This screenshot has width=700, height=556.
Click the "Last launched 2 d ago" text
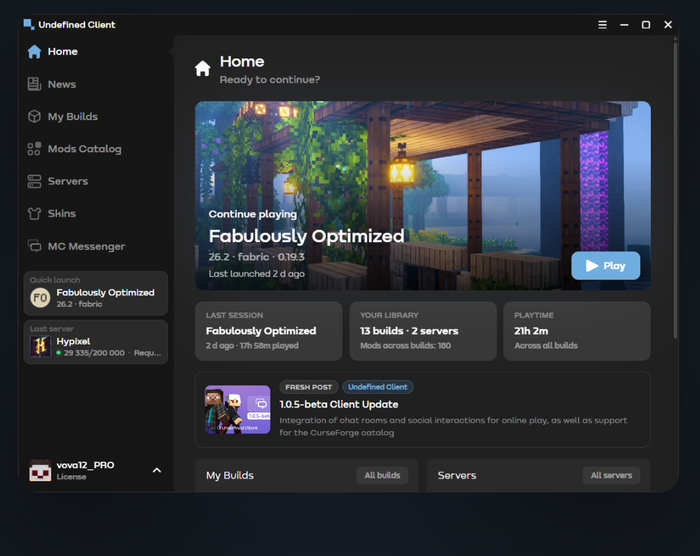[x=257, y=274]
